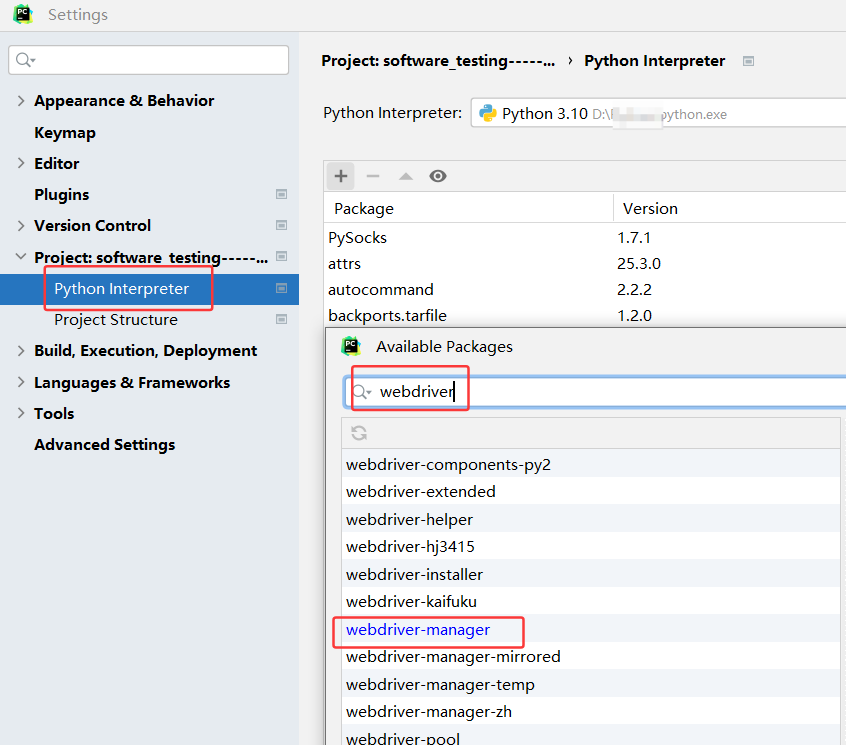Image resolution: width=846 pixels, height=745 pixels.
Task: Open Advanced Settings
Action: tap(105, 445)
